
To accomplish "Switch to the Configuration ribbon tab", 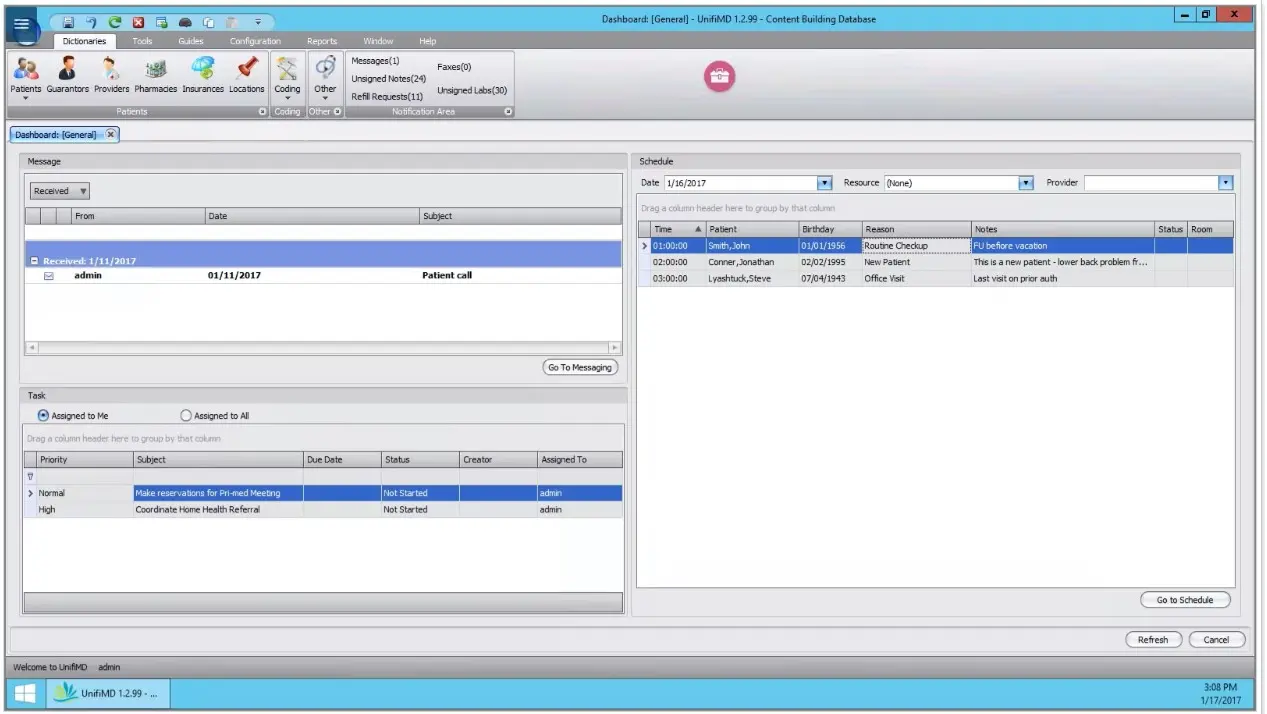I will (x=254, y=41).
